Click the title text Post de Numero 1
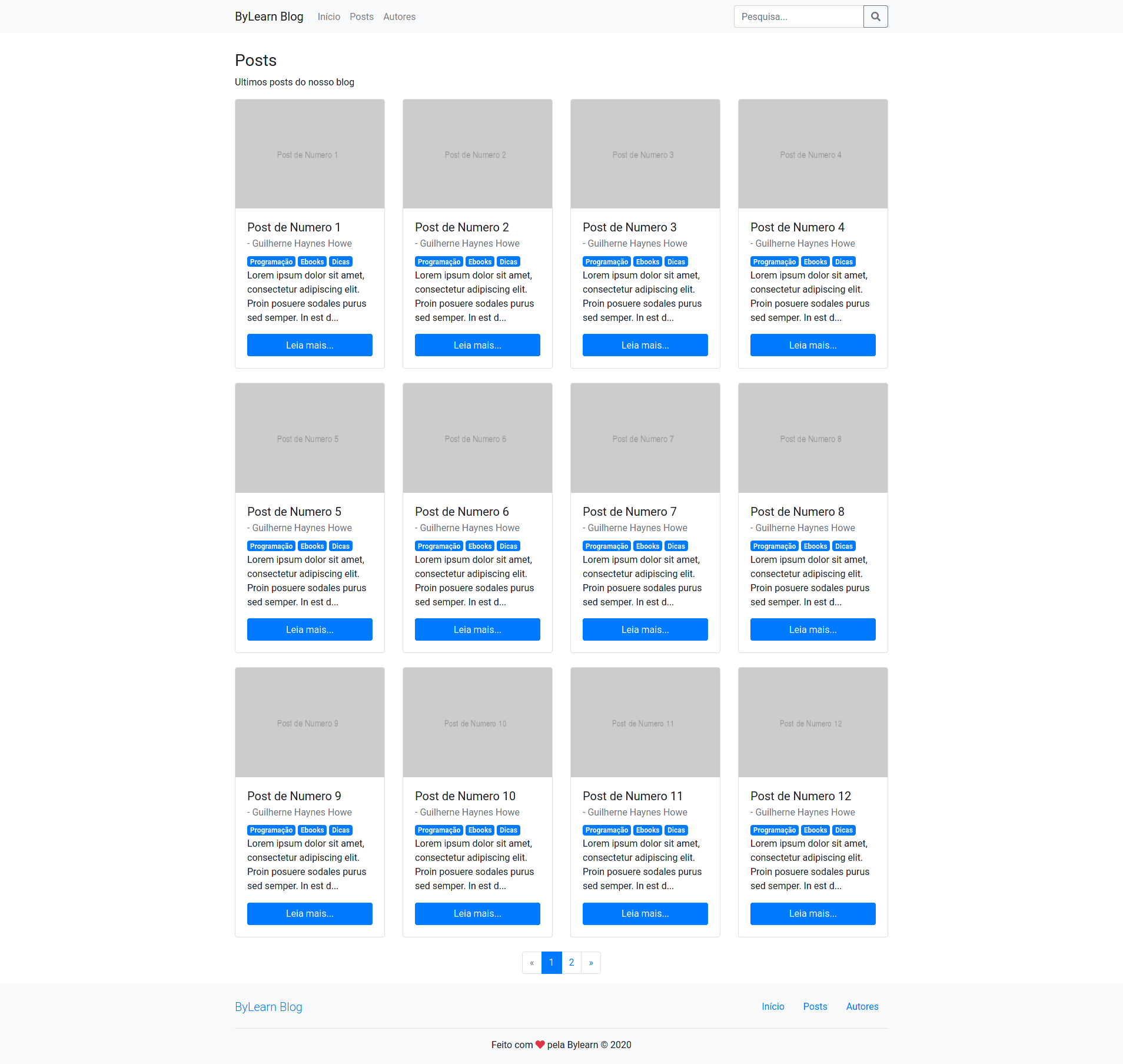The image size is (1123, 1064). point(294,227)
